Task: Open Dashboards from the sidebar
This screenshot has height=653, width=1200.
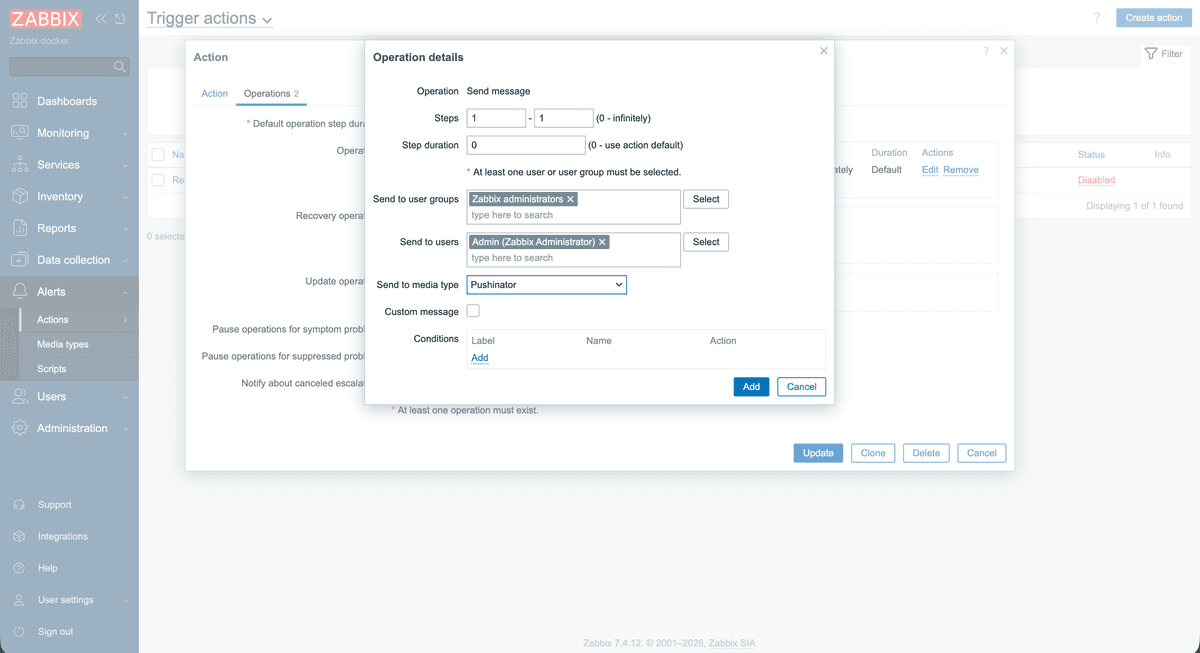Action: click(67, 101)
